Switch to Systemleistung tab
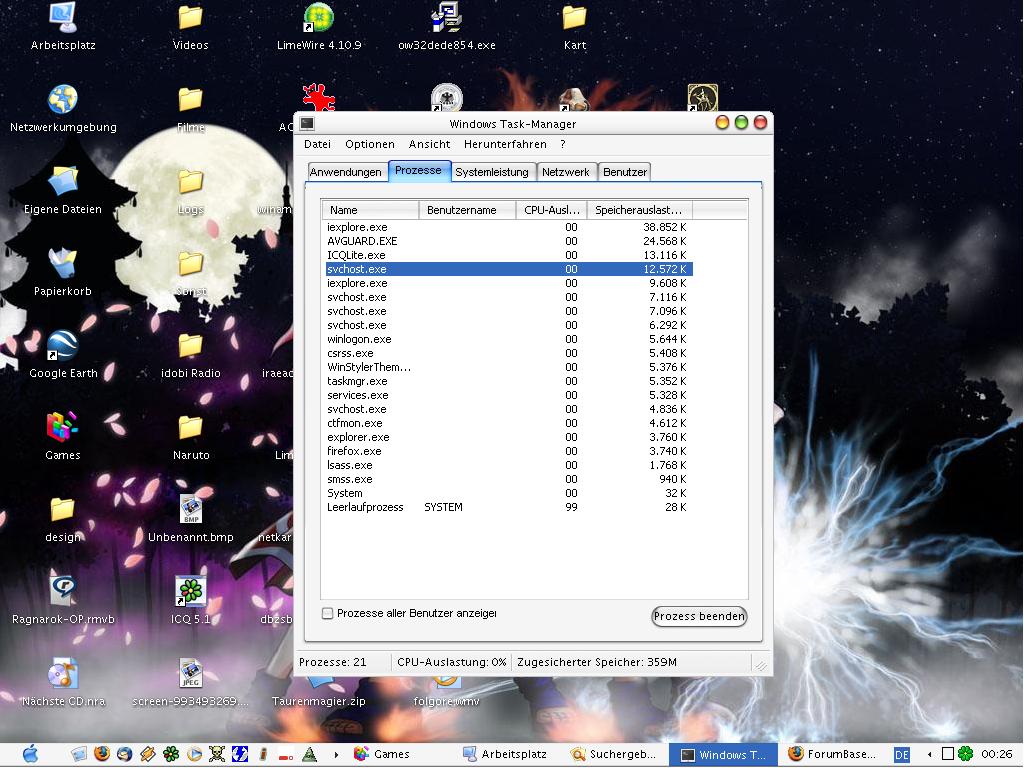The image size is (1024, 768). [x=492, y=172]
